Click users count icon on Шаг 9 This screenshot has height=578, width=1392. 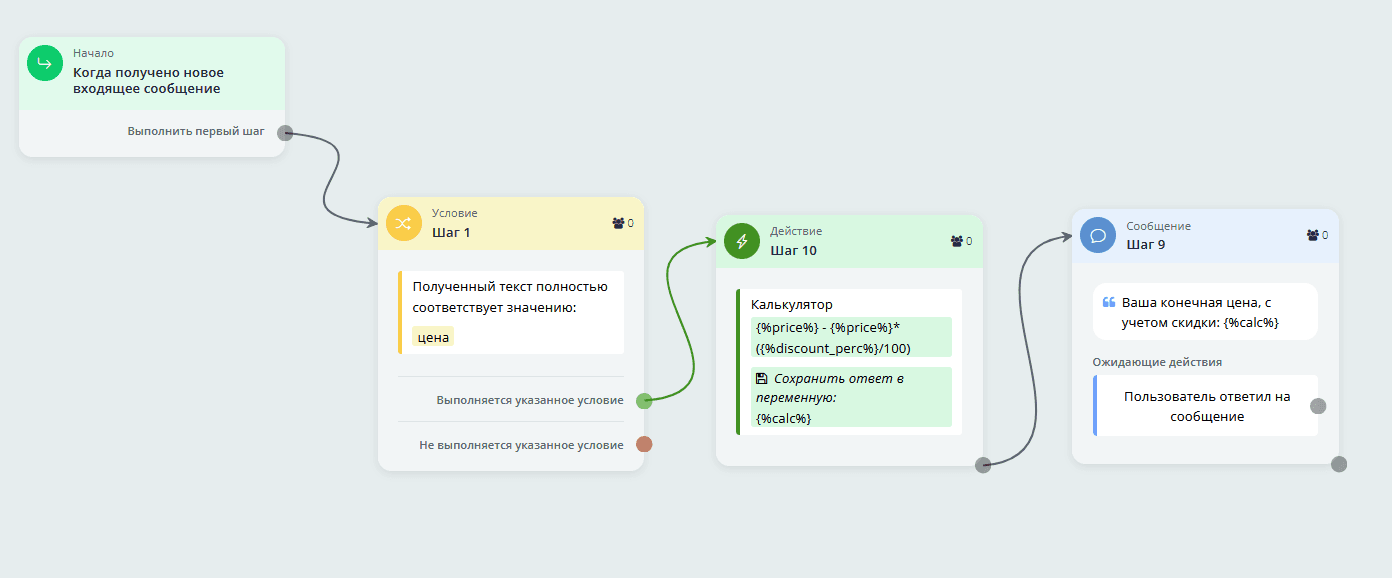(x=1312, y=235)
